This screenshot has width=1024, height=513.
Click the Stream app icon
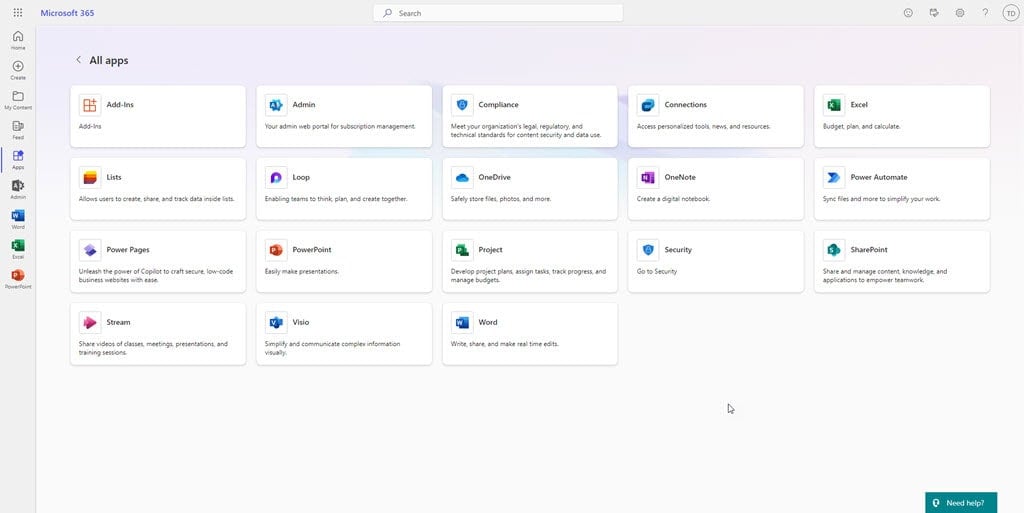click(x=90, y=322)
